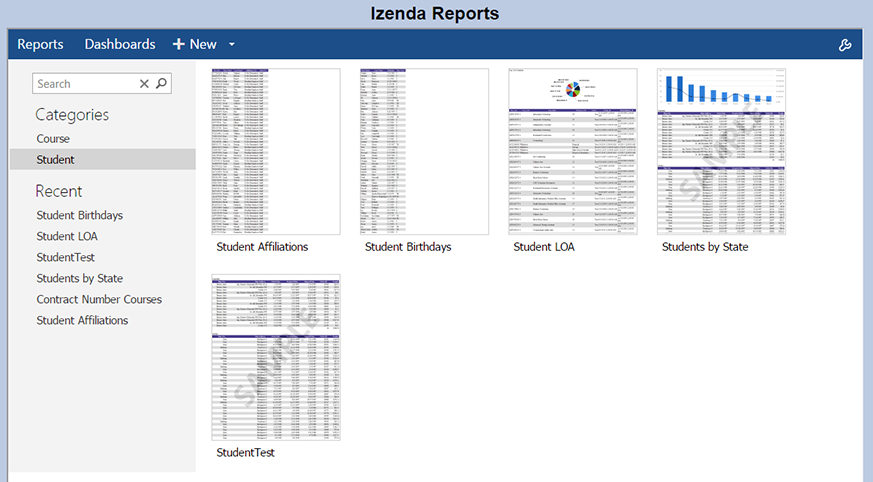
Task: Open recent Student Birthdays report
Action: (x=80, y=215)
